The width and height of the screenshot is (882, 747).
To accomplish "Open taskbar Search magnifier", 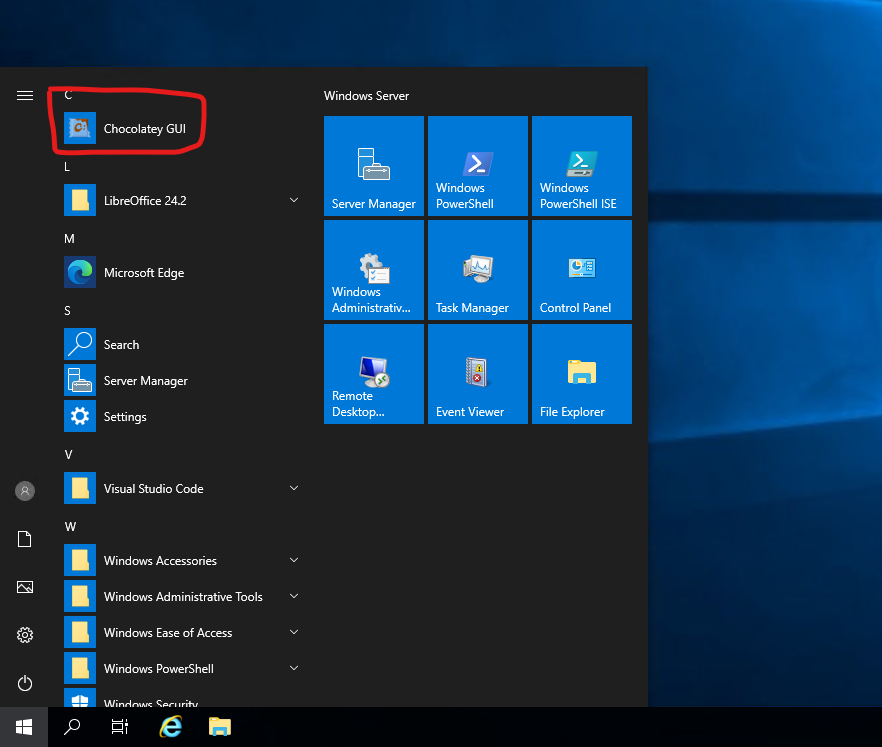I will [x=72, y=727].
